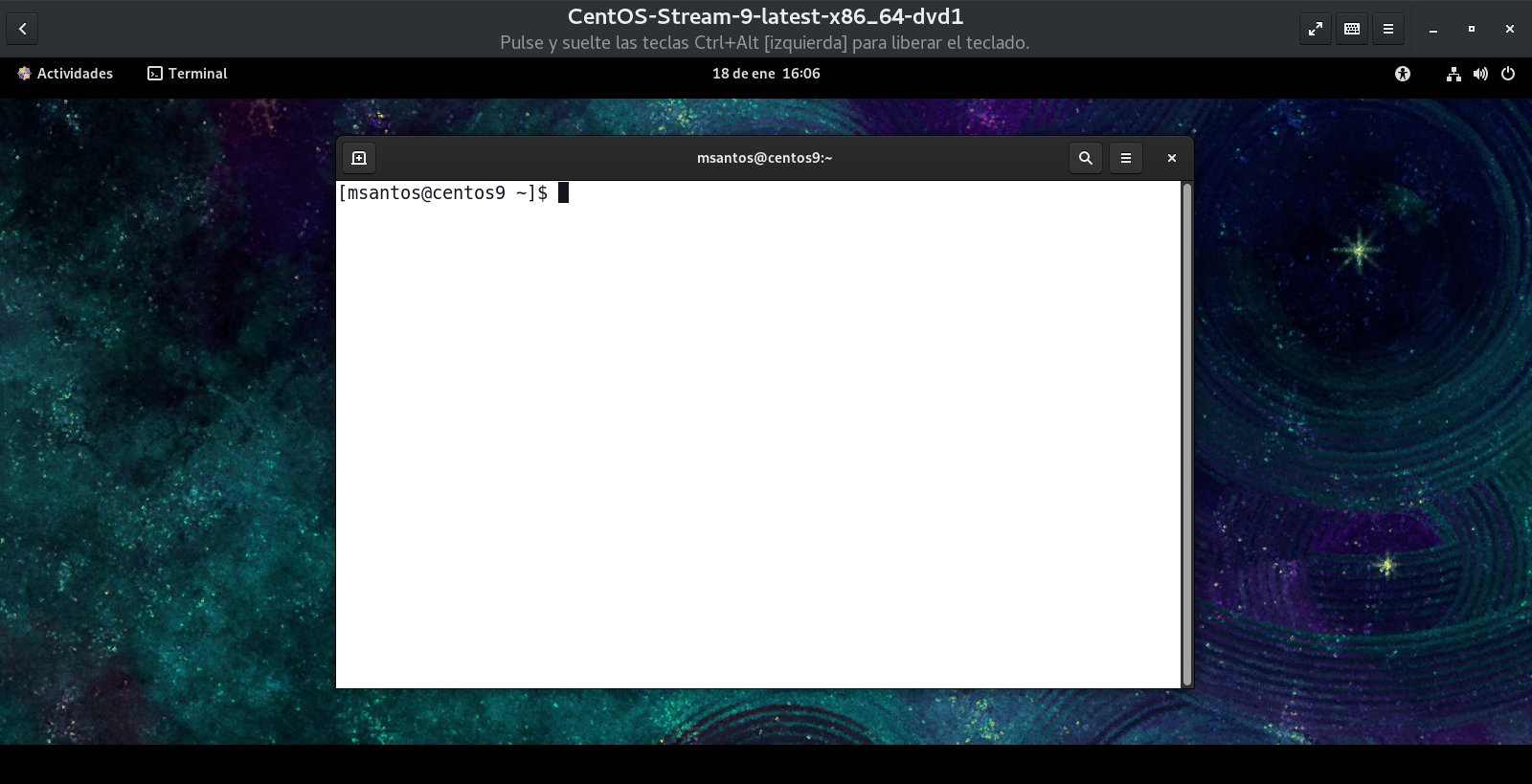1532x784 pixels.
Task: Open the Terminal app menu in top bar
Action: (x=188, y=74)
